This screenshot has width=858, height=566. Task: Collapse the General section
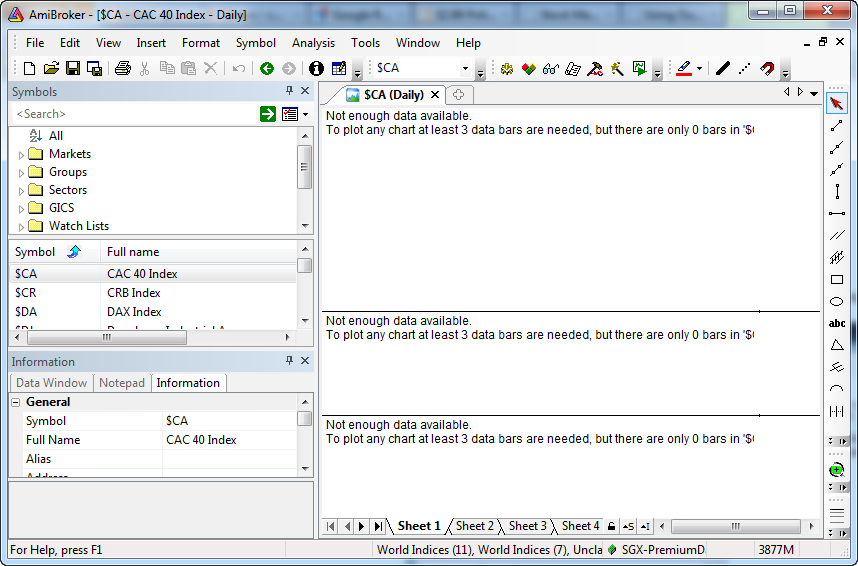16,402
